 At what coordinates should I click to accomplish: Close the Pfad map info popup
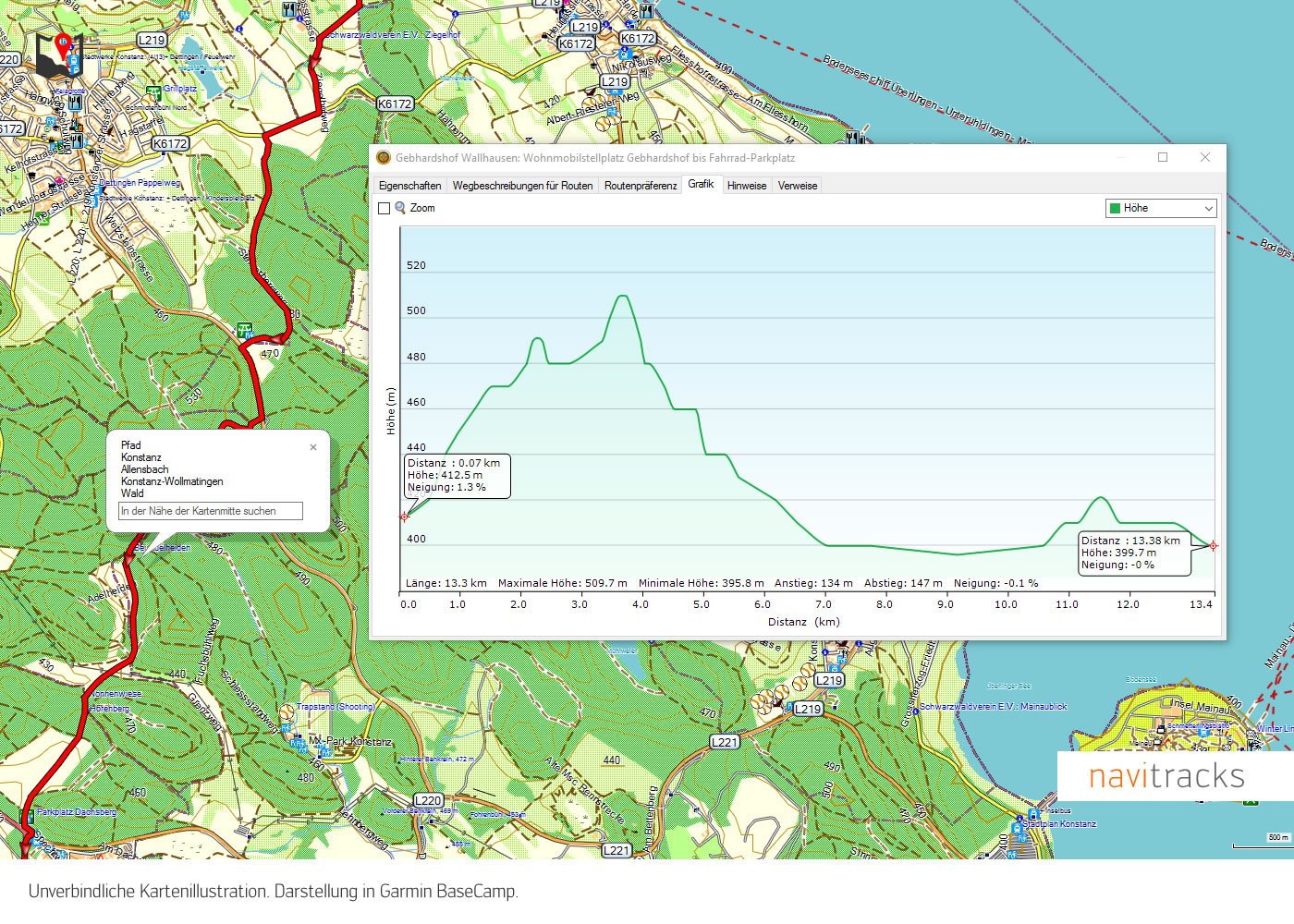tap(313, 447)
